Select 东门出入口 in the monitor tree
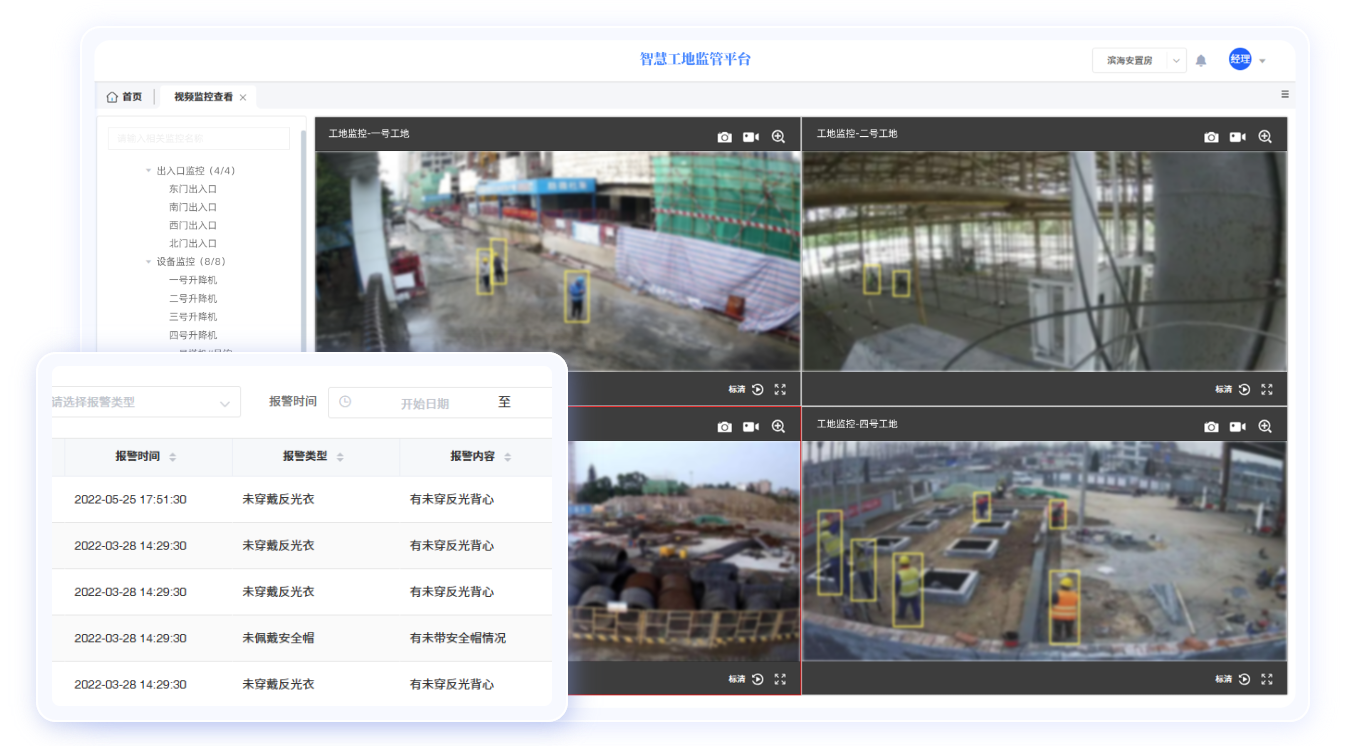 tap(192, 189)
